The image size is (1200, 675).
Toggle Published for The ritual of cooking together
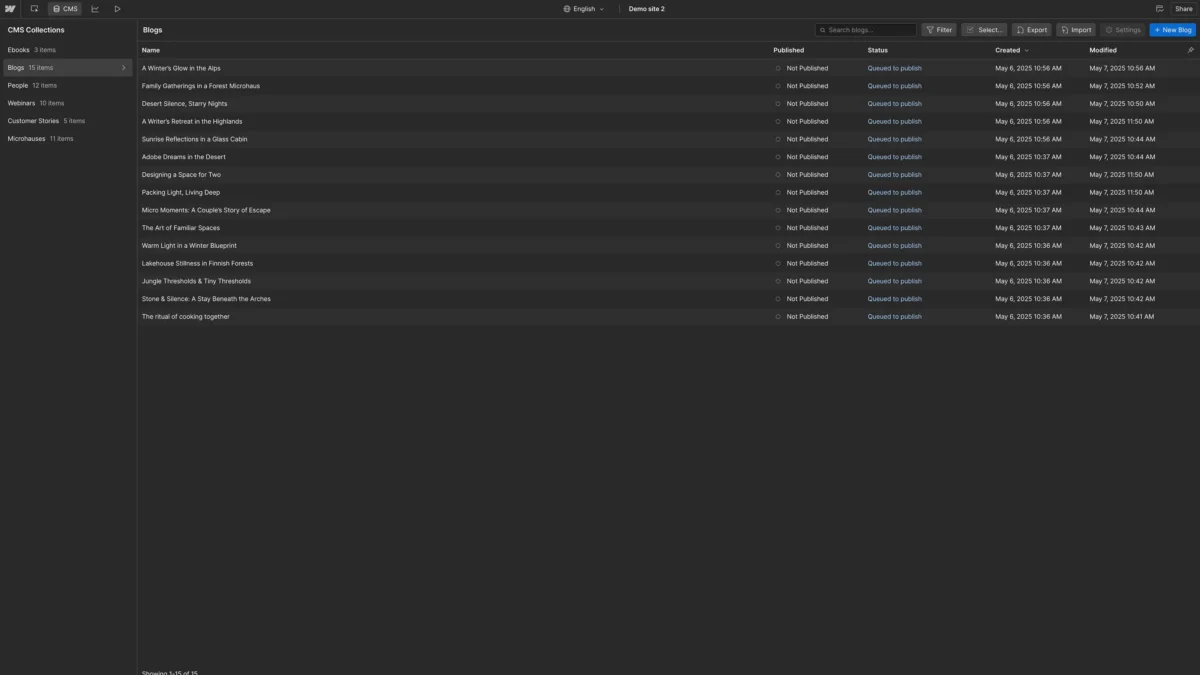pyautogui.click(x=778, y=316)
